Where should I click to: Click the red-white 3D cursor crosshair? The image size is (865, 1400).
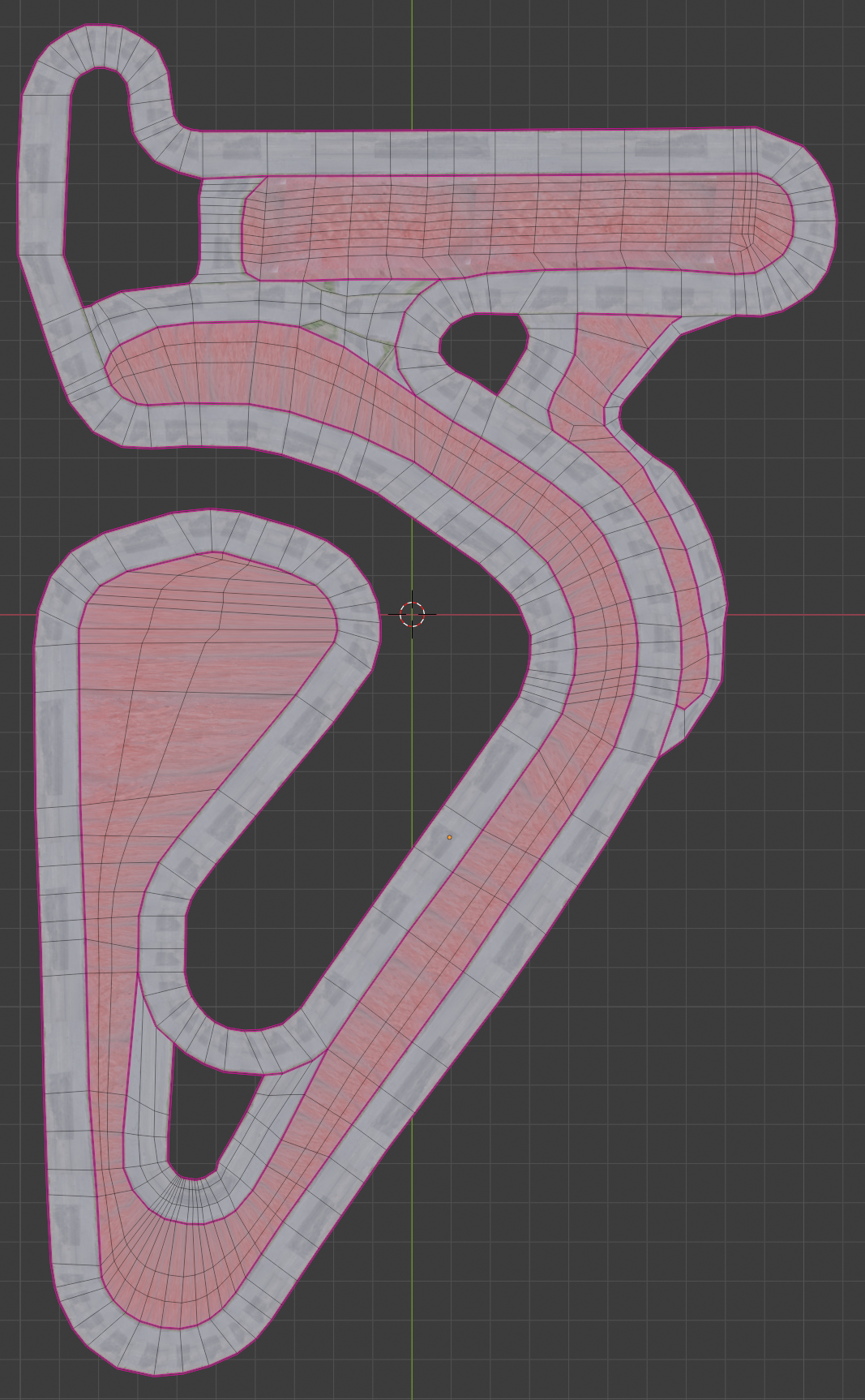tap(412, 615)
